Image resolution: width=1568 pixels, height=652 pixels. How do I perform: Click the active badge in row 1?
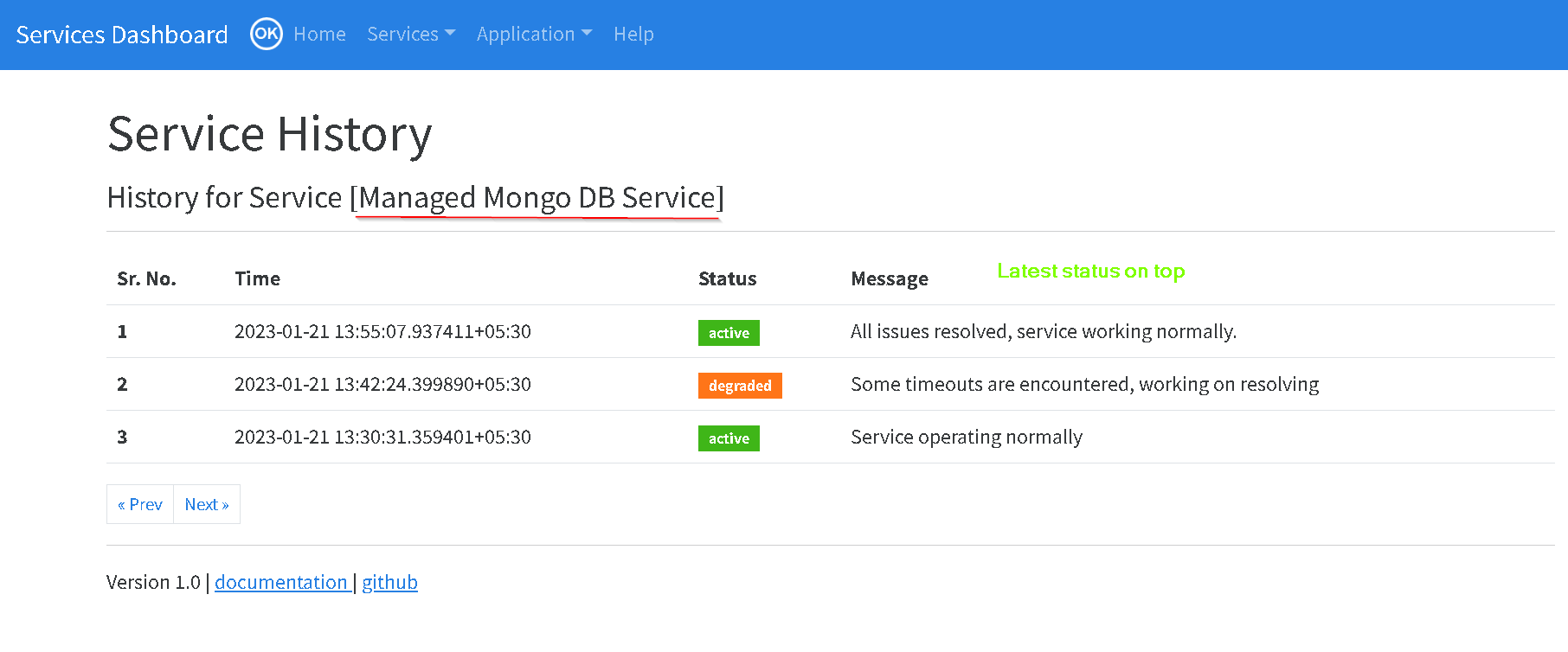coord(729,333)
